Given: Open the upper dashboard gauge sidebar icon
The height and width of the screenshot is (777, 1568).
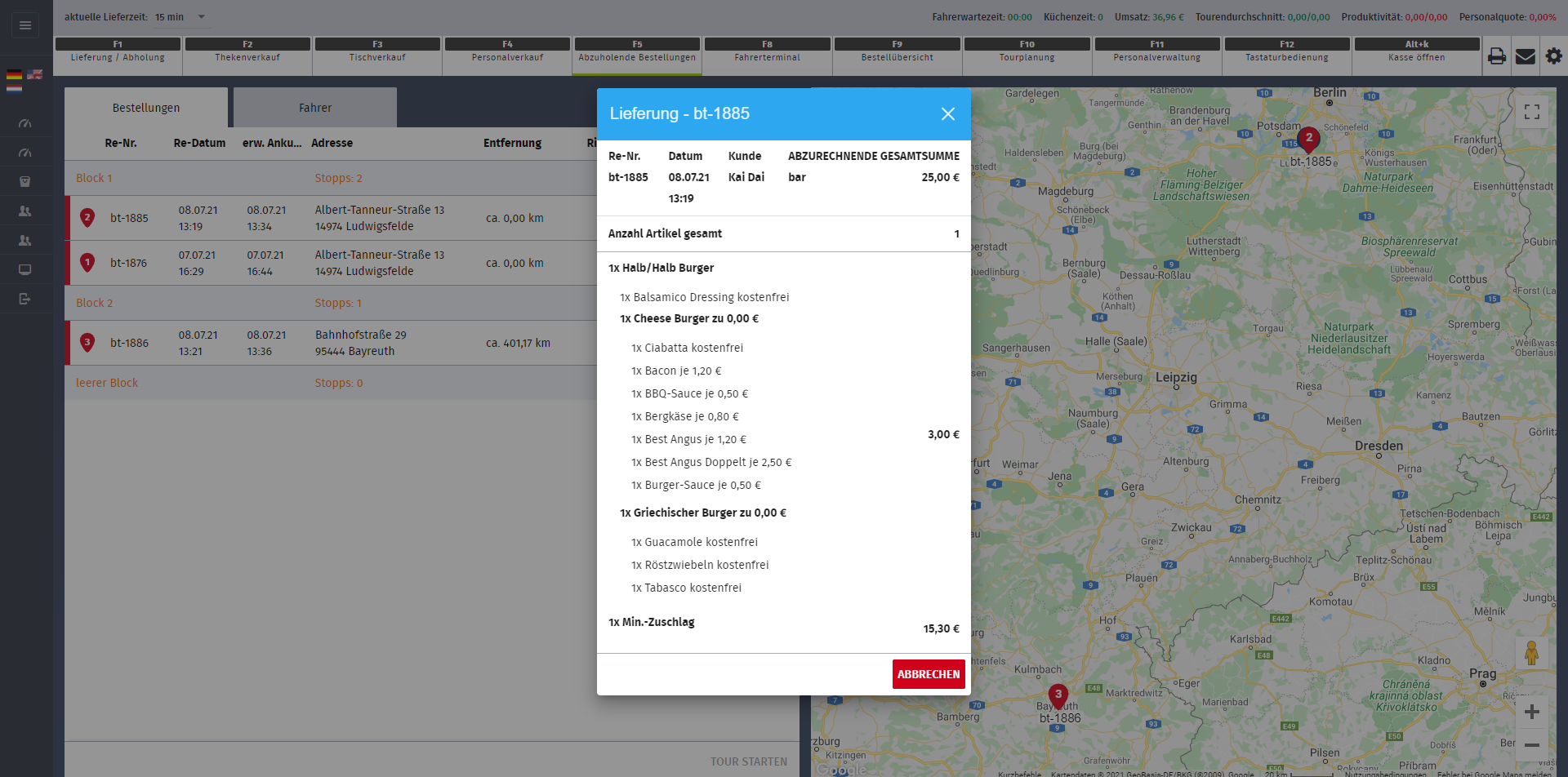Looking at the screenshot, I should pos(25,123).
